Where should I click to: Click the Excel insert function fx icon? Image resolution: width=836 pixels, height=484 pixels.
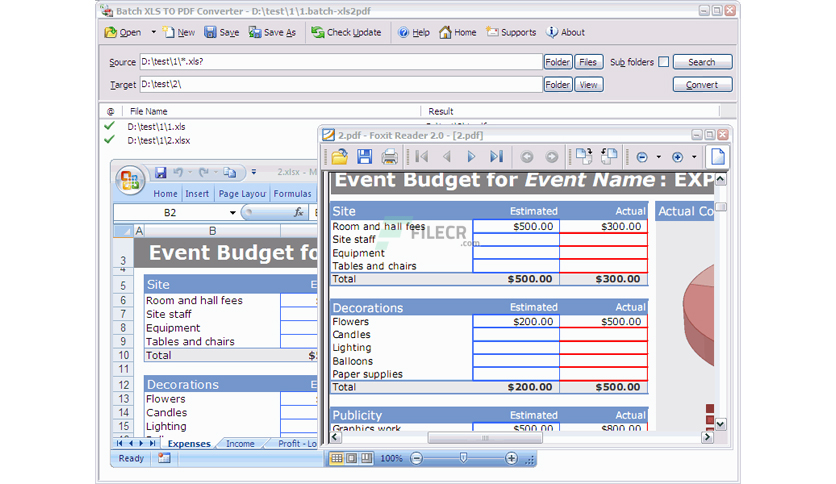tap(299, 213)
